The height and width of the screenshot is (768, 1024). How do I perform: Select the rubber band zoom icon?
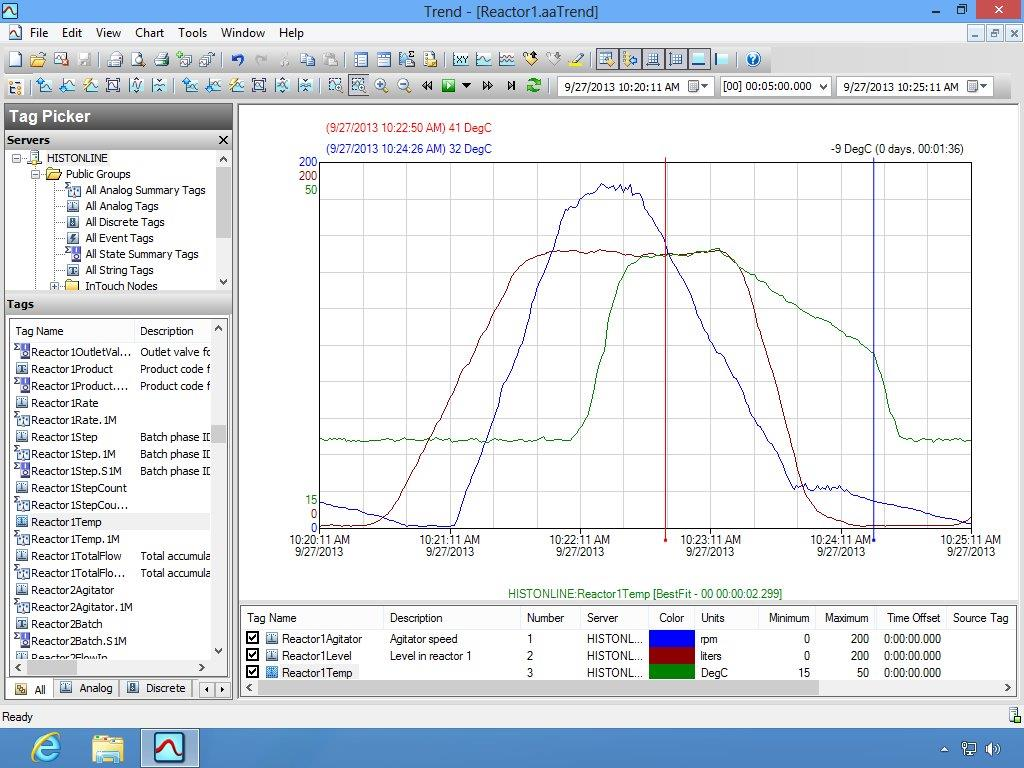[x=358, y=86]
